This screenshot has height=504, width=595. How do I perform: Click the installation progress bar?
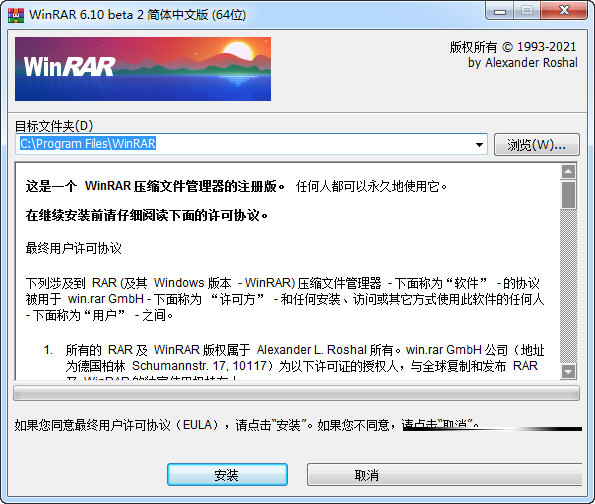(296, 393)
